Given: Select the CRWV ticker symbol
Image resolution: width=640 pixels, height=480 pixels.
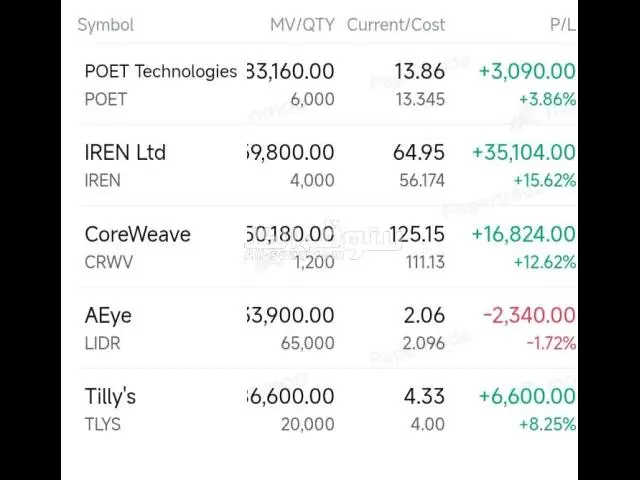Looking at the screenshot, I should (x=109, y=262).
